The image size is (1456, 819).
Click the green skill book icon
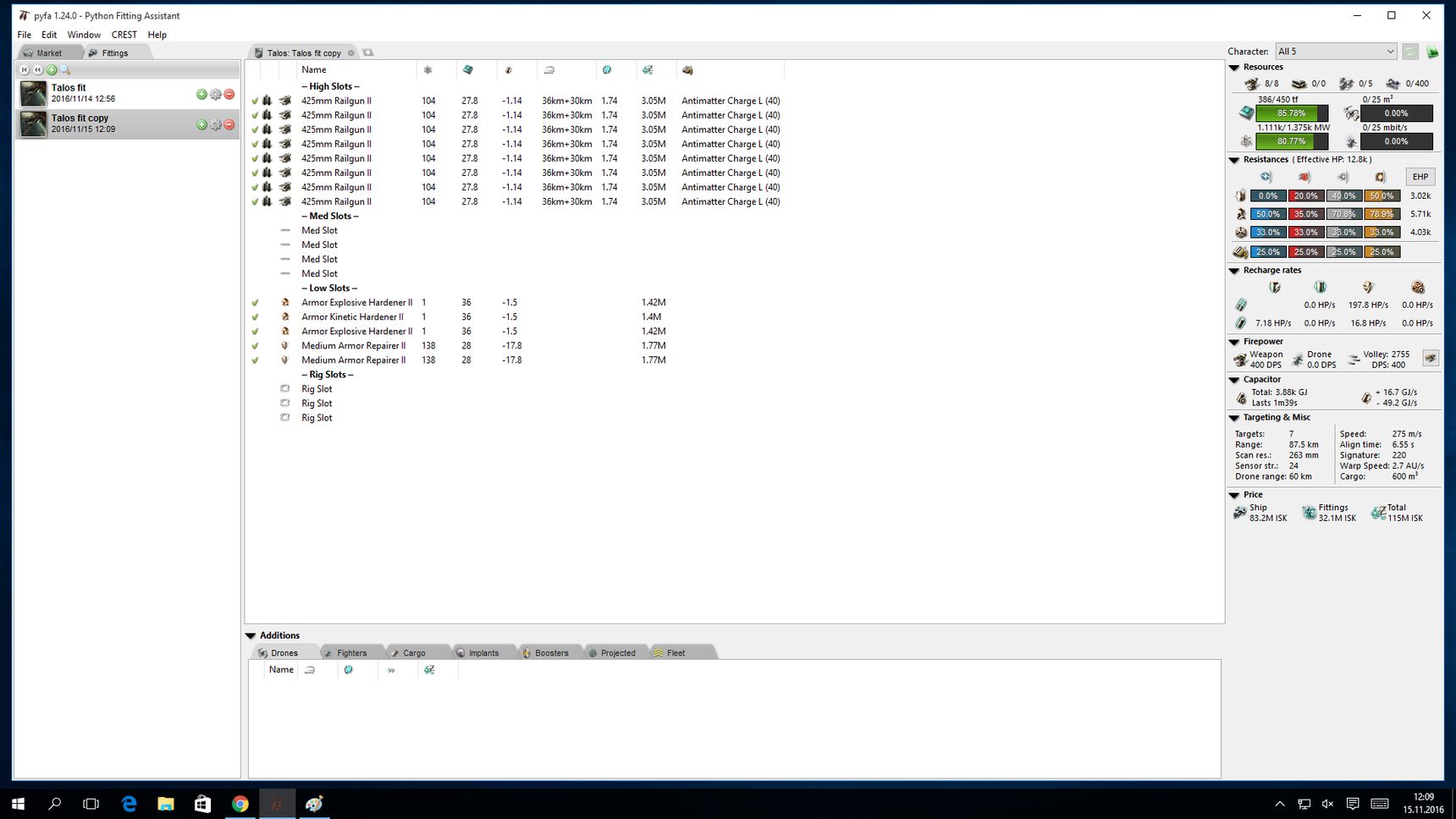click(1432, 52)
